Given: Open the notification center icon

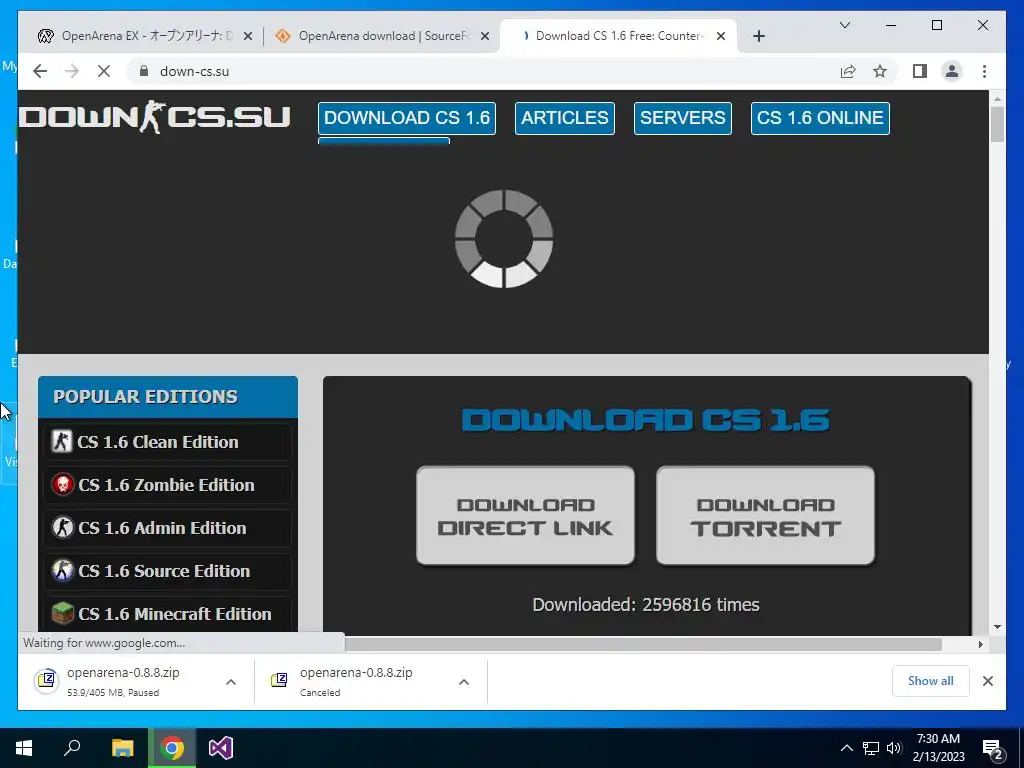Looking at the screenshot, I should coord(993,748).
